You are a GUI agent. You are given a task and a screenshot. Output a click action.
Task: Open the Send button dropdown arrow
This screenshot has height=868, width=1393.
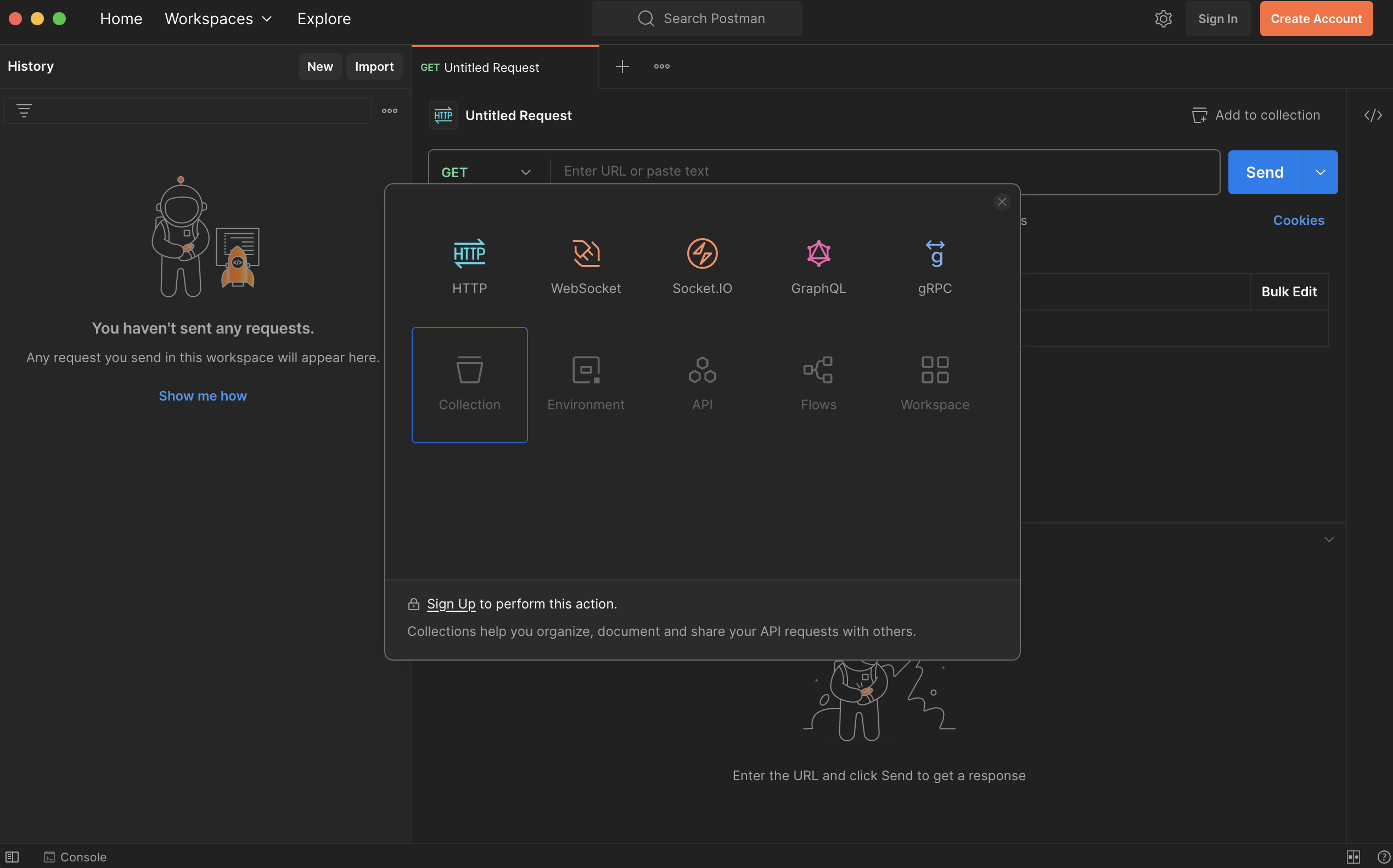pyautogui.click(x=1320, y=172)
